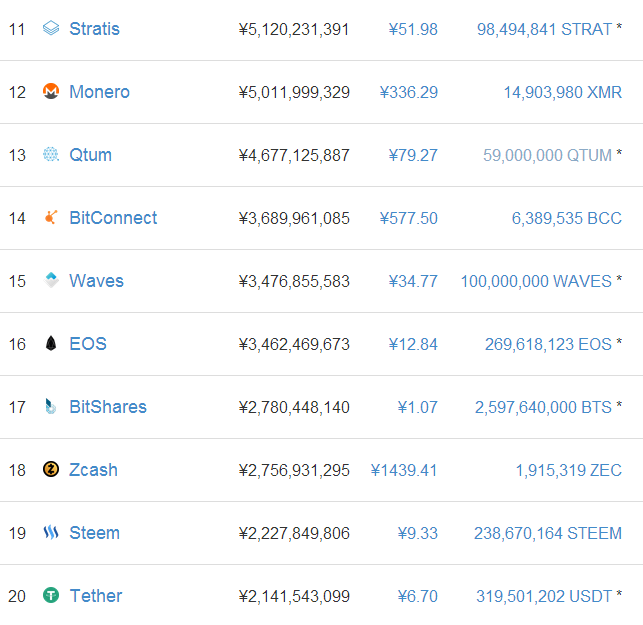Click rank number 18

pos(17,470)
